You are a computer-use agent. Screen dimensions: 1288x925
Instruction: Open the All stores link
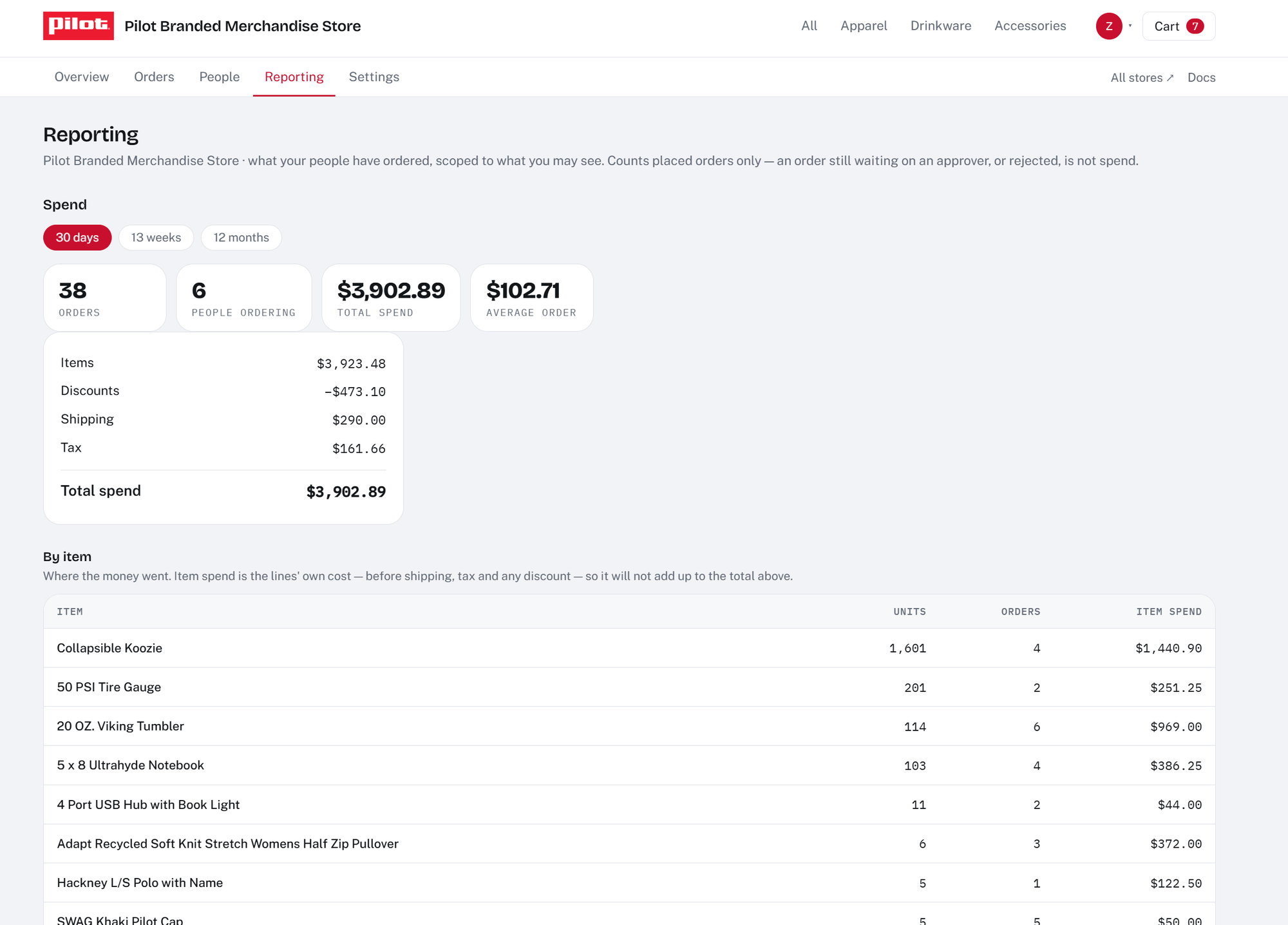[x=1142, y=77]
